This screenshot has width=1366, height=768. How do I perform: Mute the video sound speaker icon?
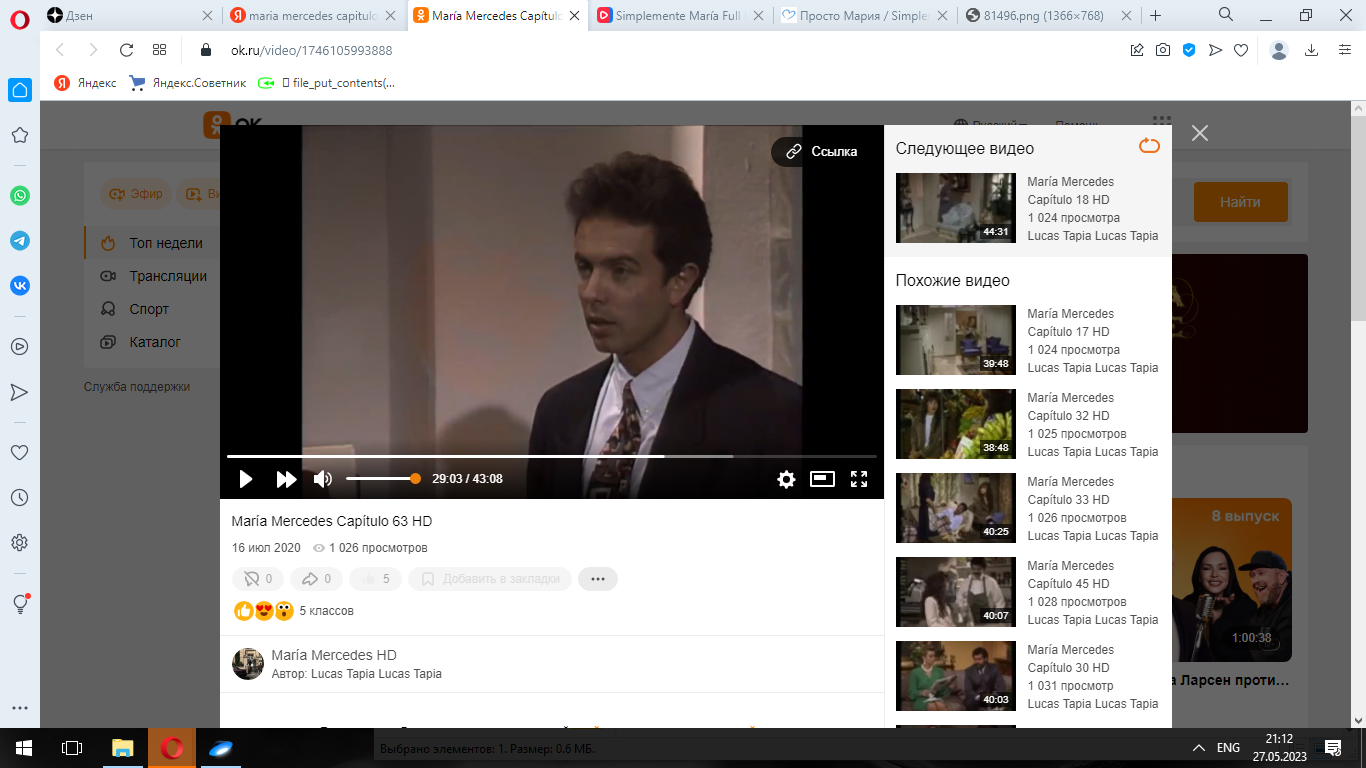322,479
